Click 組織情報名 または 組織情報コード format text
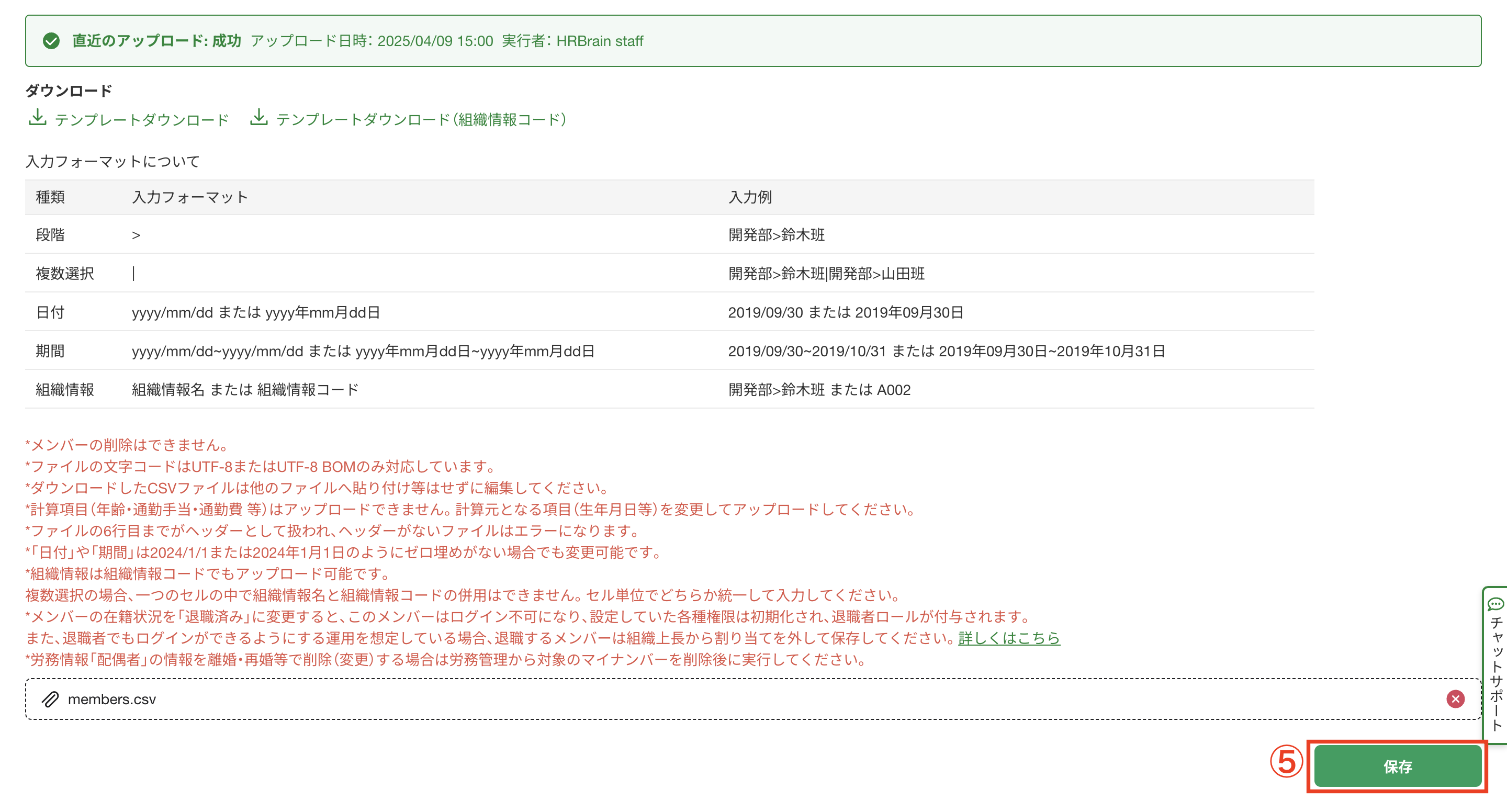Image resolution: width=1507 pixels, height=812 pixels. [x=245, y=390]
